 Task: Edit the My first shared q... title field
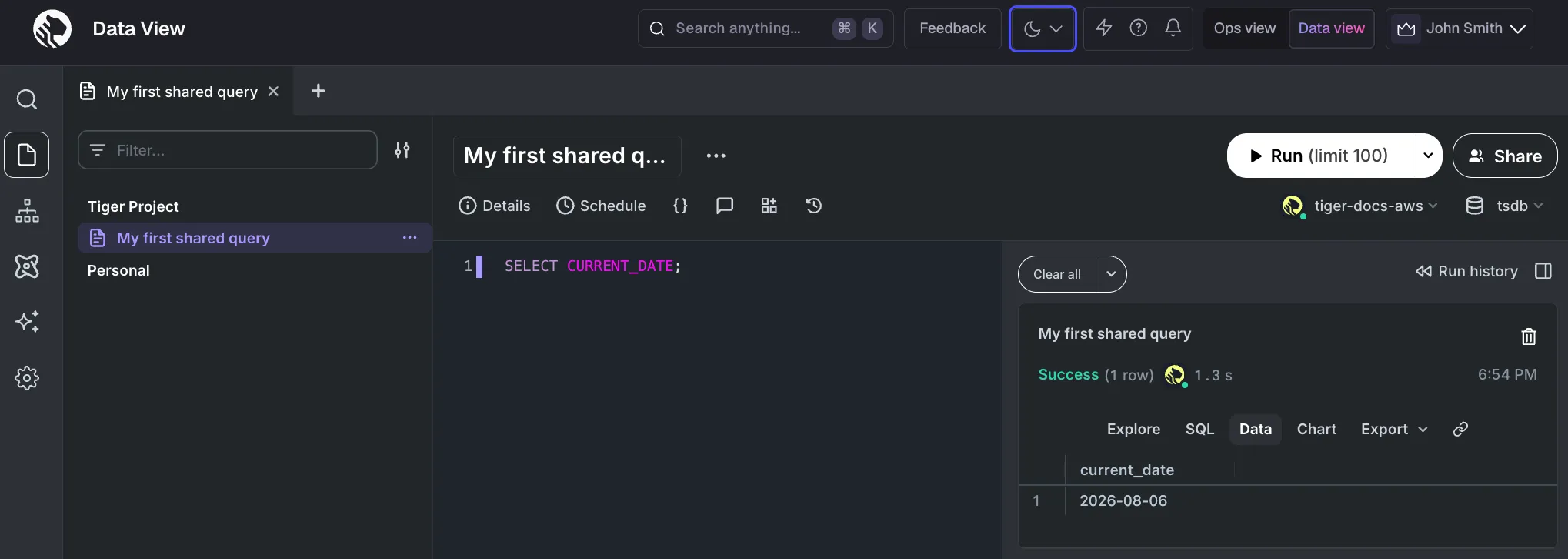567,156
